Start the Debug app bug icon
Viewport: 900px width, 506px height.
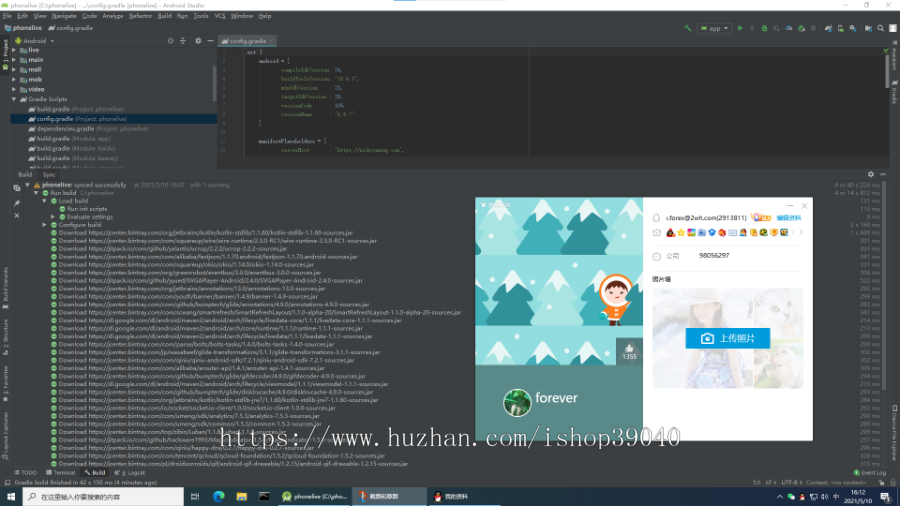coord(764,28)
